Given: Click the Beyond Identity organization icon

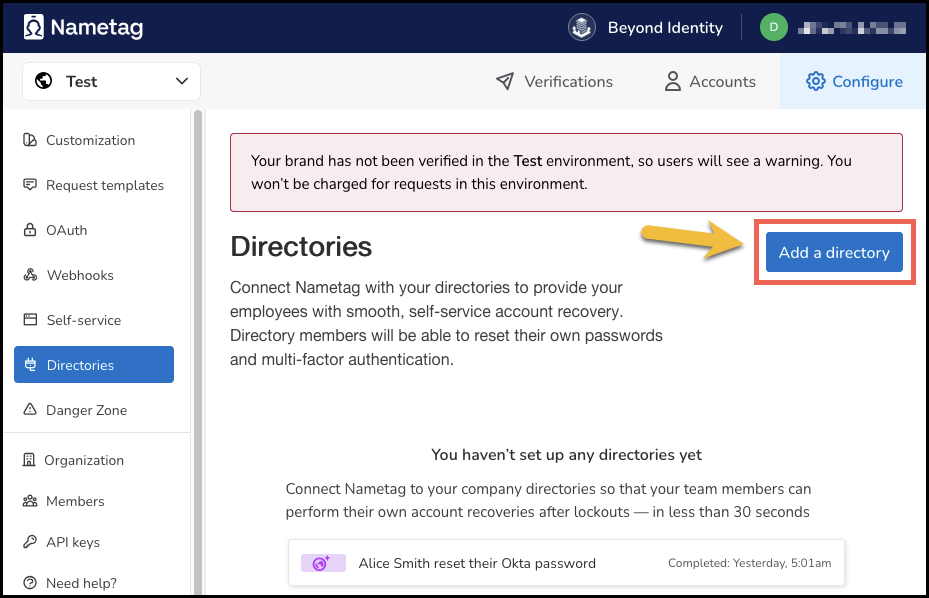Looking at the screenshot, I should (582, 27).
